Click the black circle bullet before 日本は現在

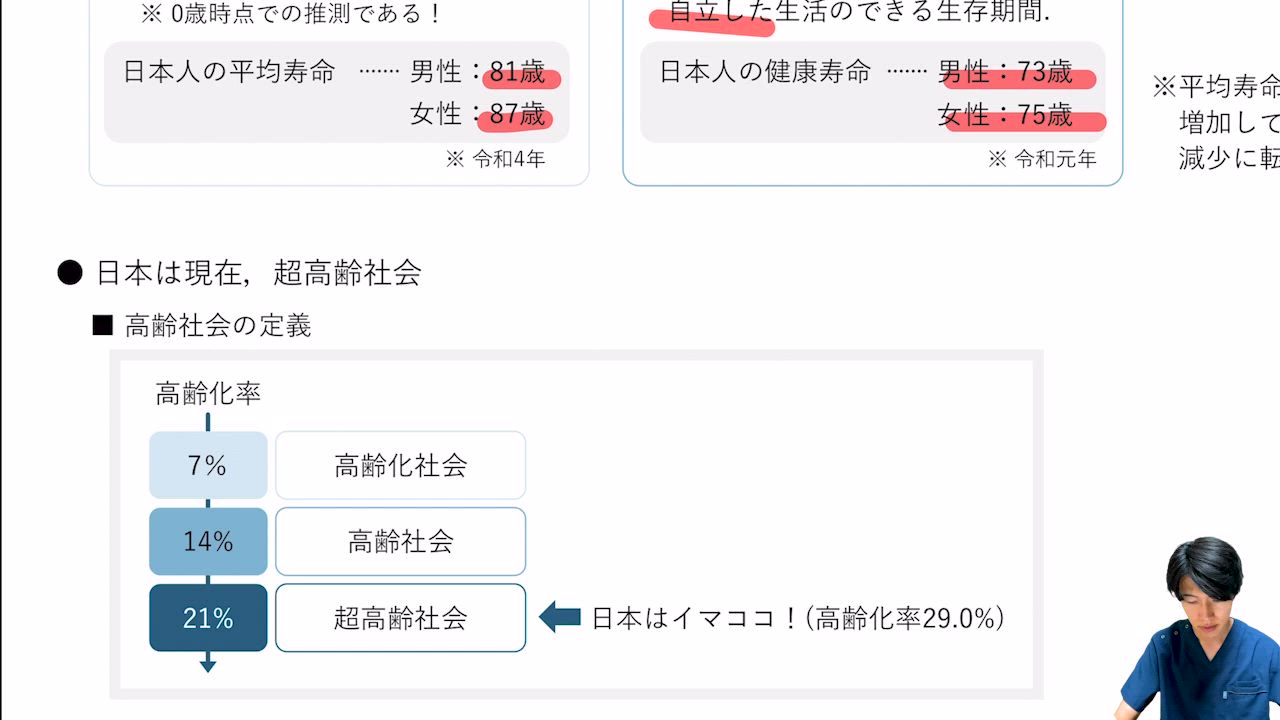coord(70,273)
